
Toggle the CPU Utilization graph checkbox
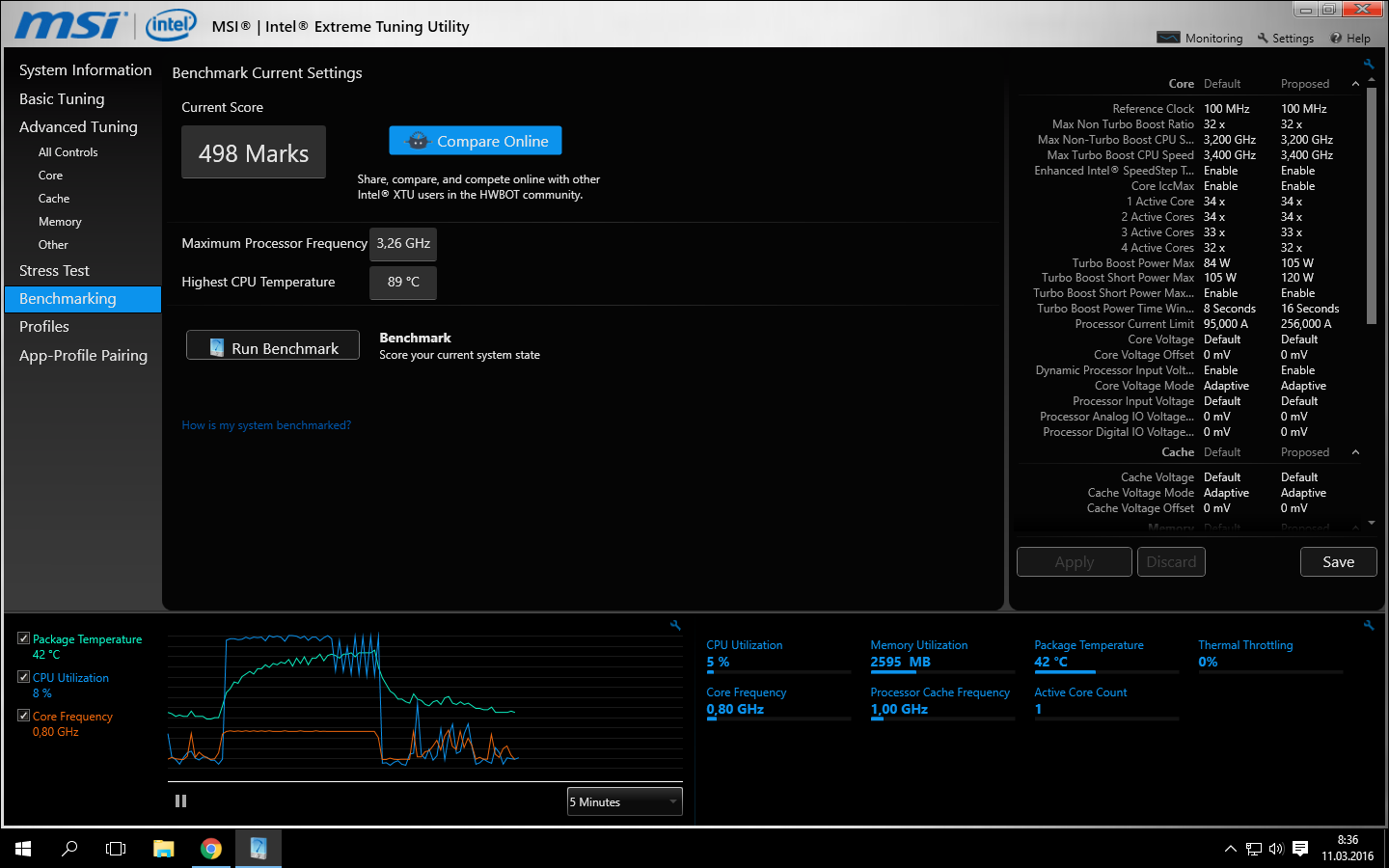(24, 677)
